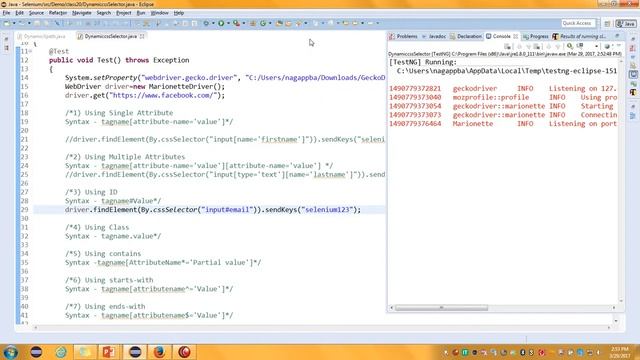Click the console horizontal scrollbar thumb
The width and height of the screenshot is (640, 360).
pyautogui.click(x=441, y=308)
